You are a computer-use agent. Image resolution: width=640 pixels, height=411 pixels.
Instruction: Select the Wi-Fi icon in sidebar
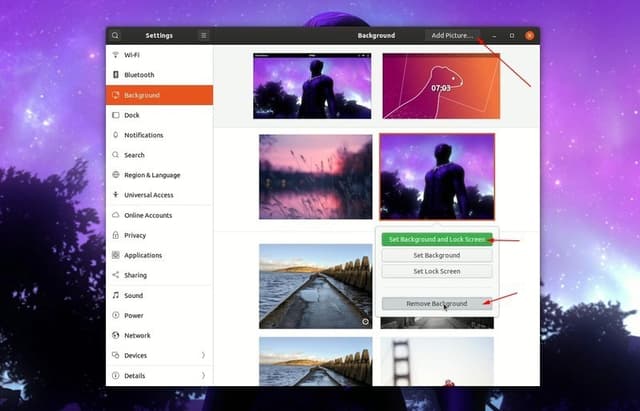click(x=116, y=55)
